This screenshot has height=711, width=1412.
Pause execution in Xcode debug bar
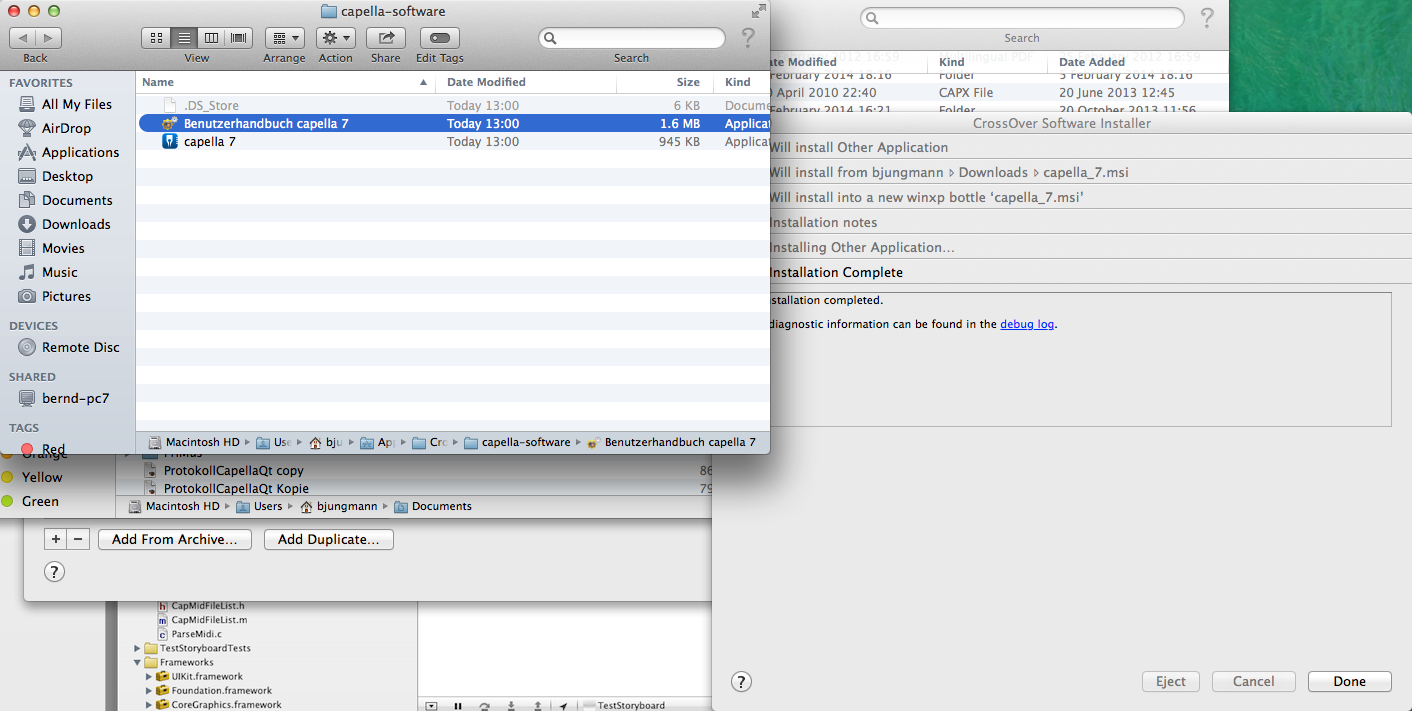[x=458, y=705]
